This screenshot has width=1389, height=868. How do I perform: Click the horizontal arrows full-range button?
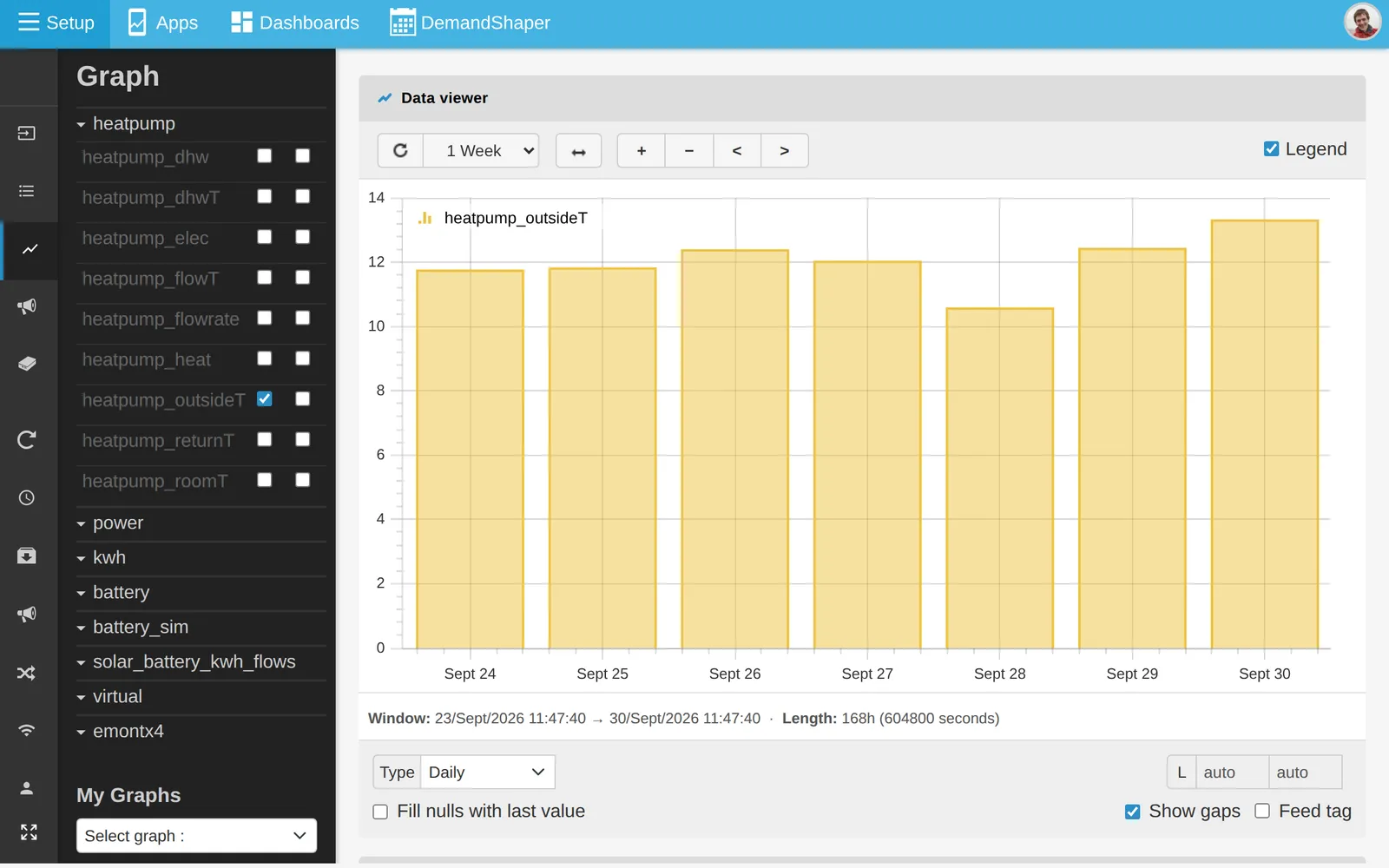(578, 150)
